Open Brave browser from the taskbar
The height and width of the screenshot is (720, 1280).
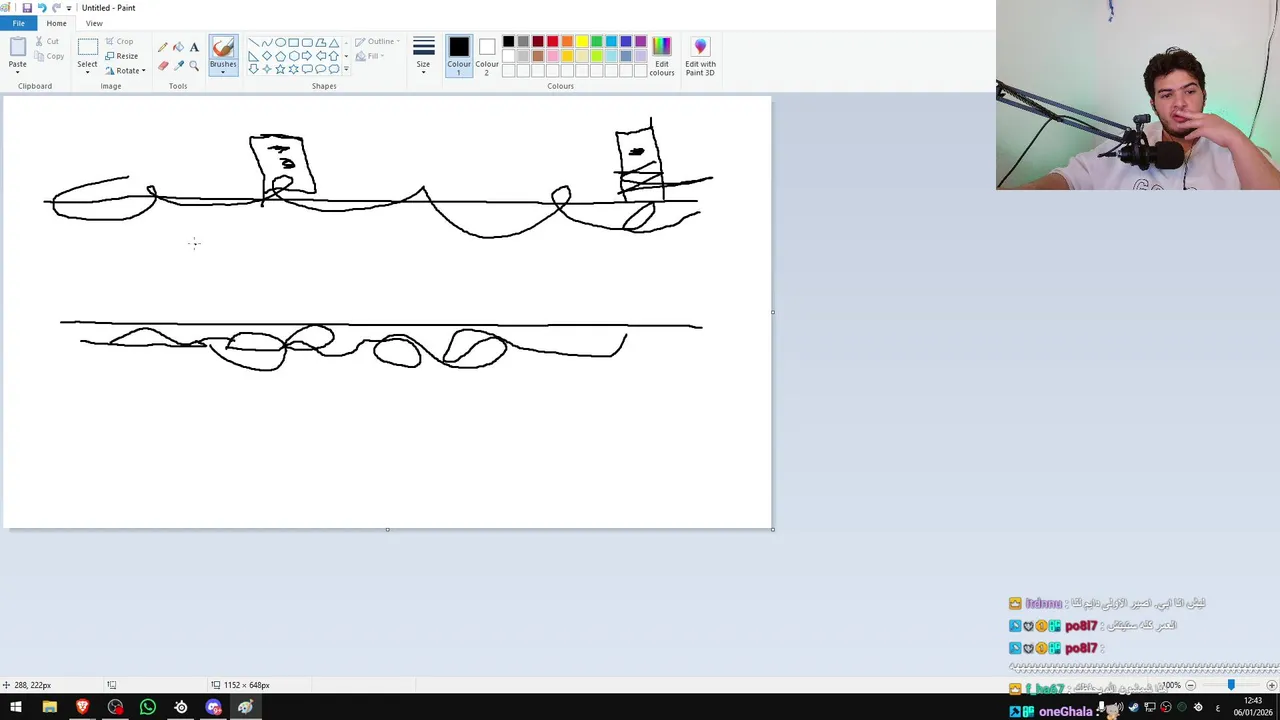[x=82, y=708]
